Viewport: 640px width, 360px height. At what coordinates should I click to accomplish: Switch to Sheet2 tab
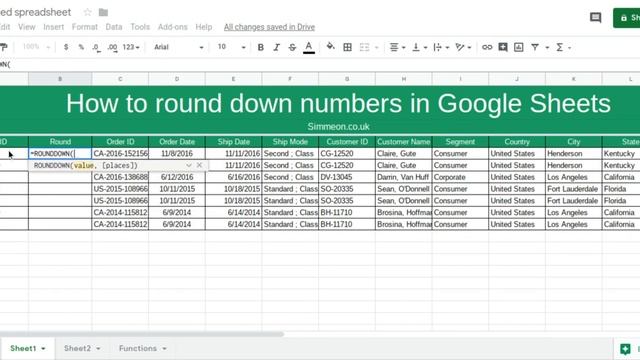tap(77, 348)
